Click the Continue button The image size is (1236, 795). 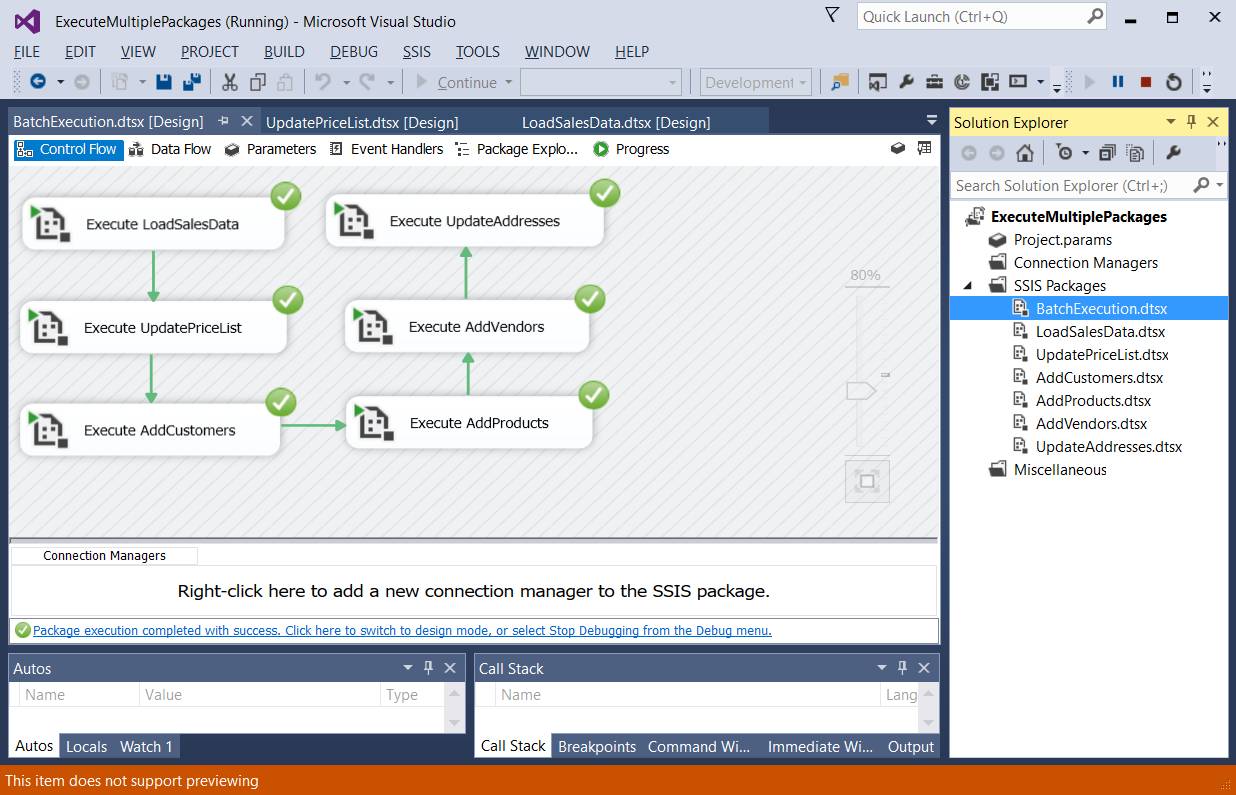tap(457, 82)
